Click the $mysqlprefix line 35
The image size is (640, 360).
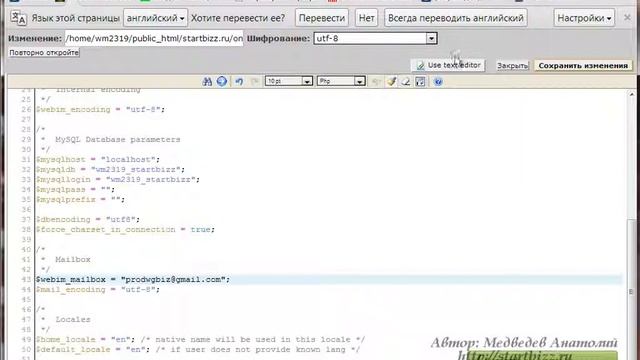click(80, 200)
